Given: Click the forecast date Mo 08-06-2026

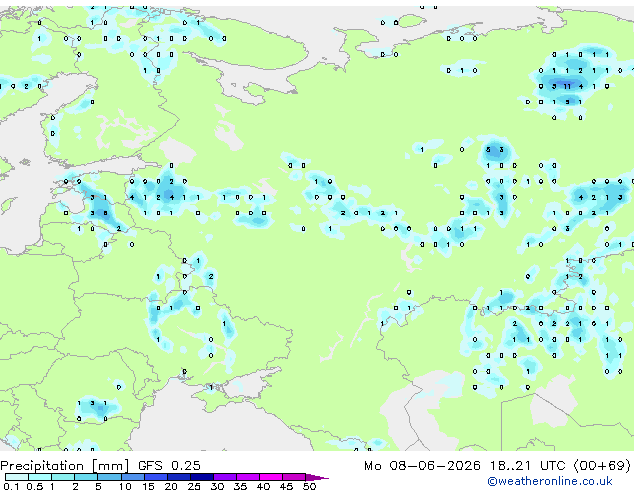Looking at the screenshot, I should tap(422, 466).
